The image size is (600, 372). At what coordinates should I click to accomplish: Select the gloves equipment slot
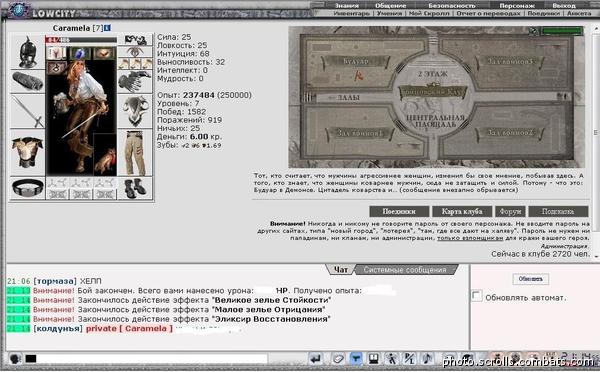tap(135, 82)
